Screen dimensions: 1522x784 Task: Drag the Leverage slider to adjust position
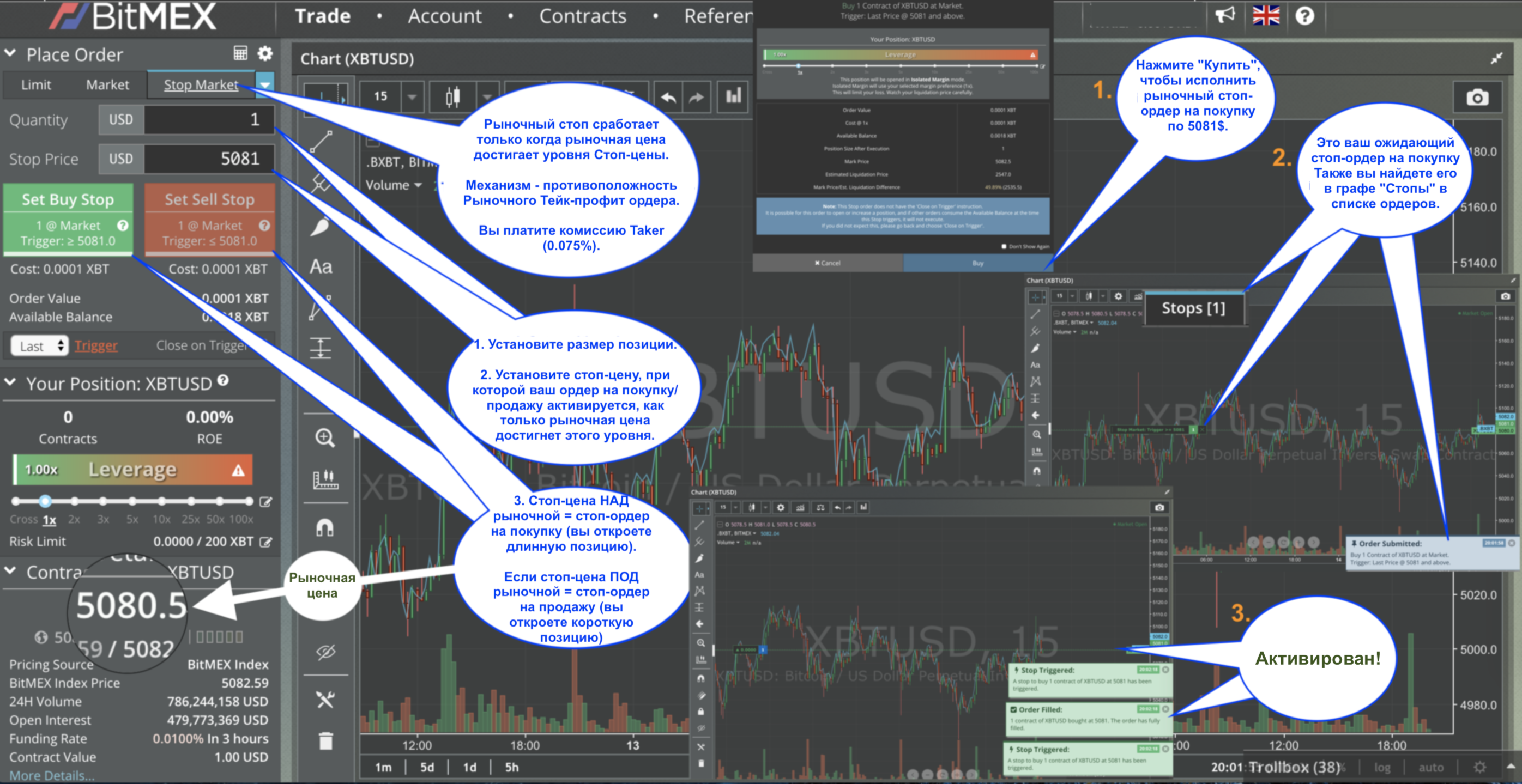point(44,501)
